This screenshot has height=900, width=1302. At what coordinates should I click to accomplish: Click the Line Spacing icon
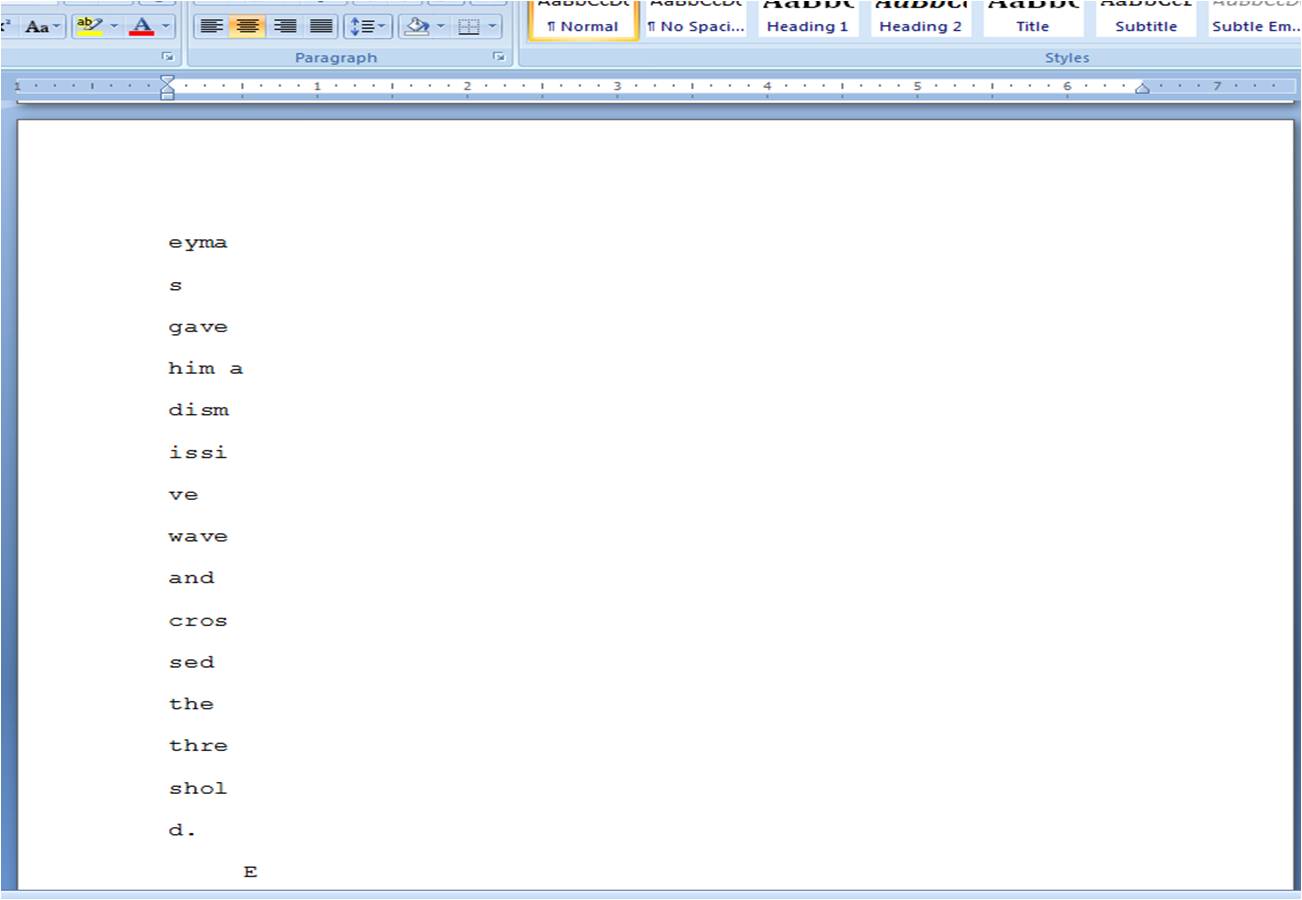tap(362, 26)
